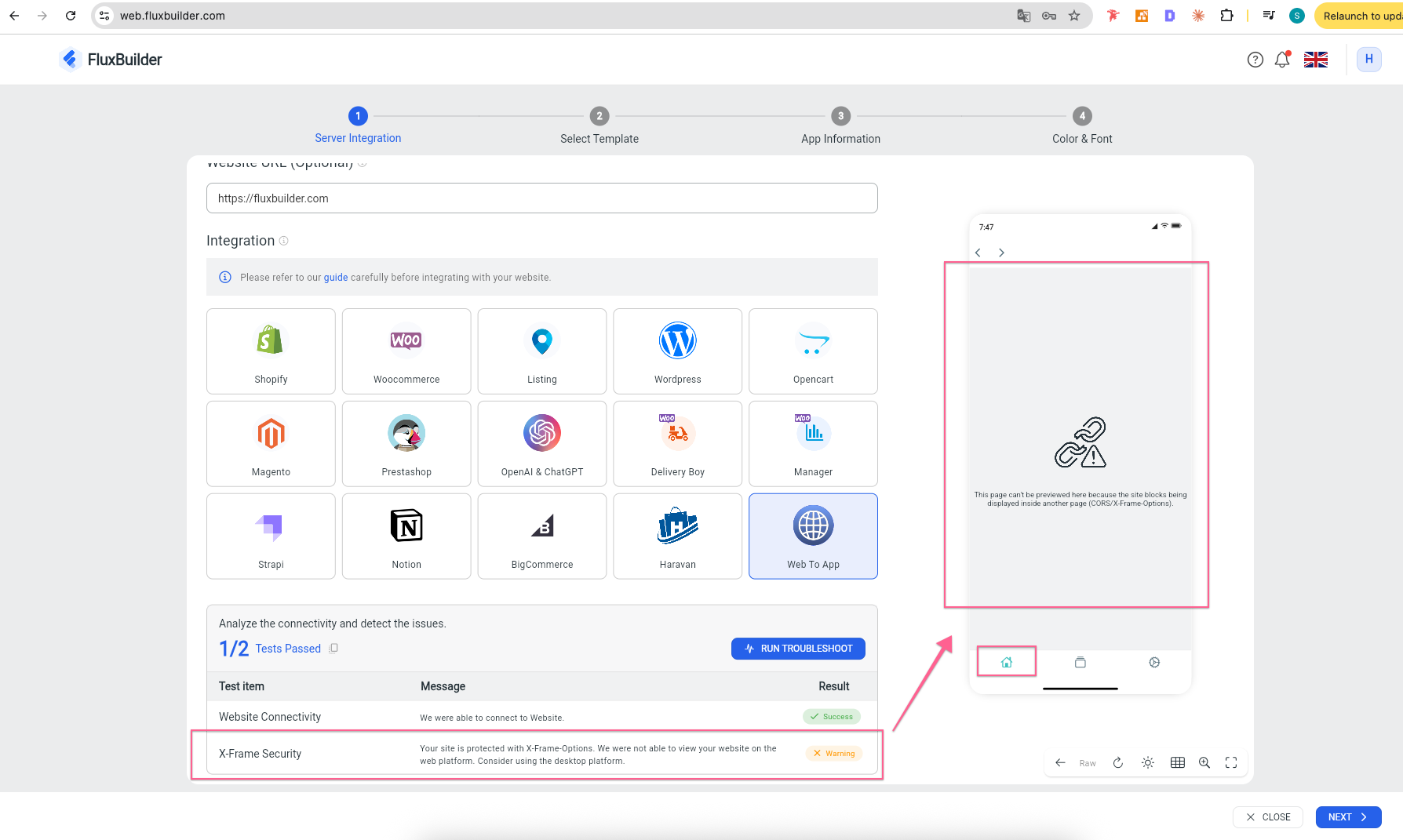Open the integration guide link
This screenshot has width=1403, height=840.
pyautogui.click(x=336, y=278)
